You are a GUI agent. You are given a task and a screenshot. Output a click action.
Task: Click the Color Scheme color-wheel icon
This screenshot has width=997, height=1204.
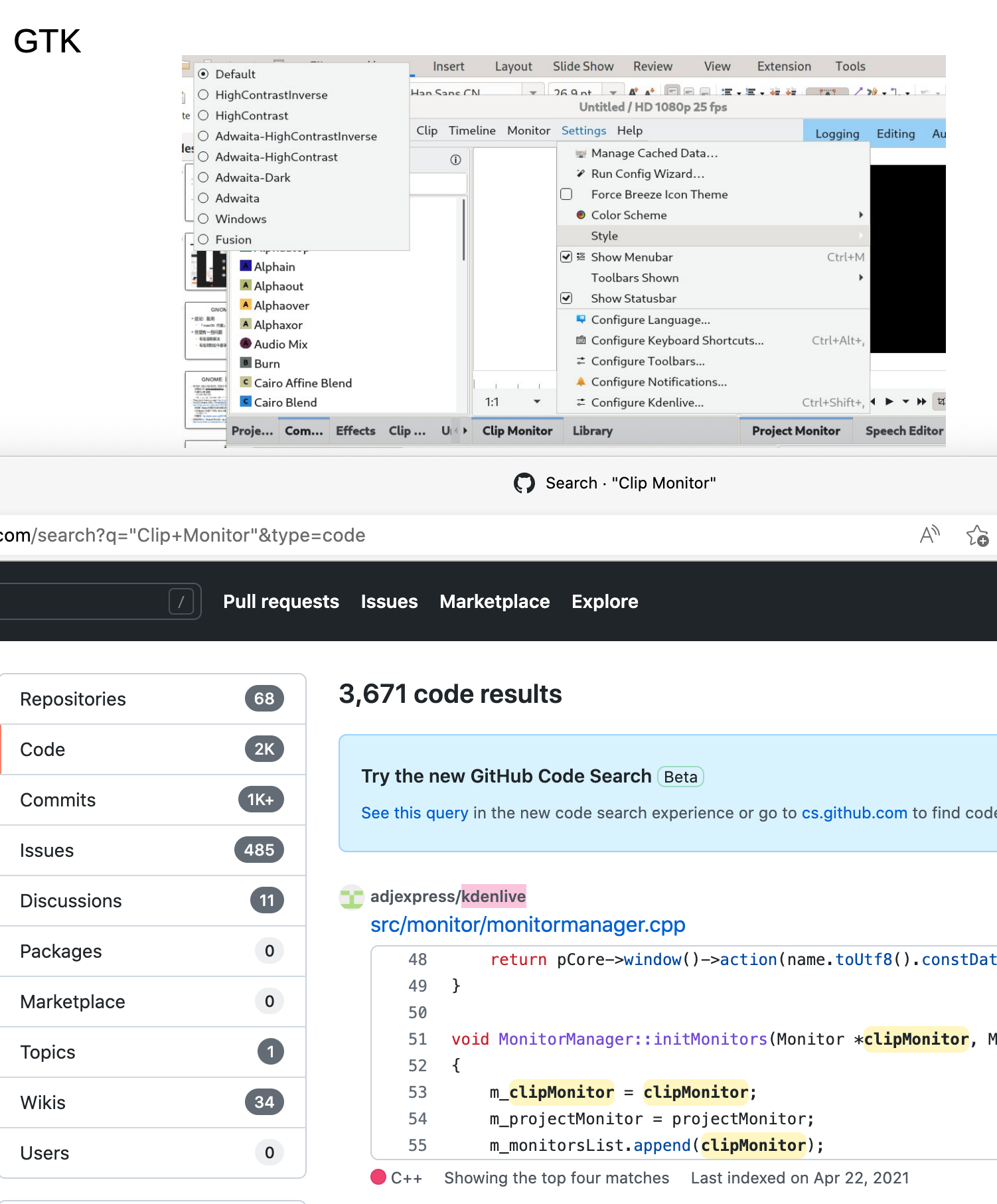(581, 214)
